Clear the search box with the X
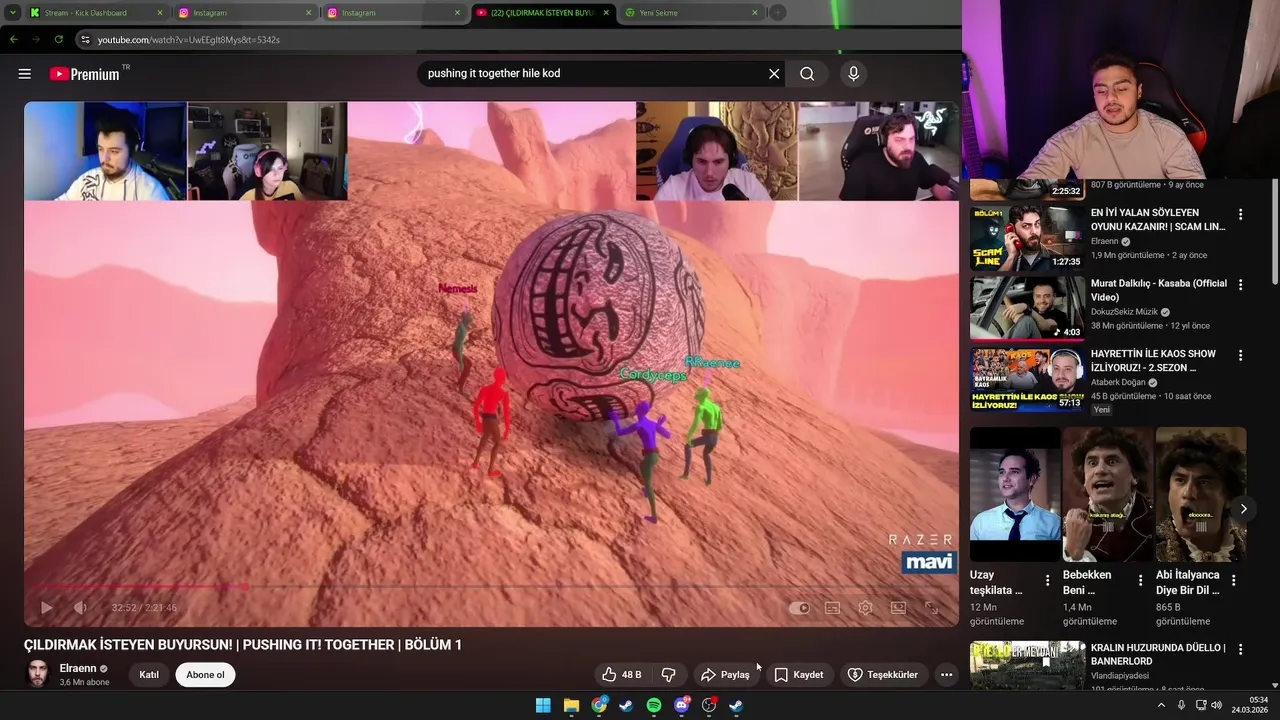Viewport: 1280px width, 720px height. (x=774, y=74)
